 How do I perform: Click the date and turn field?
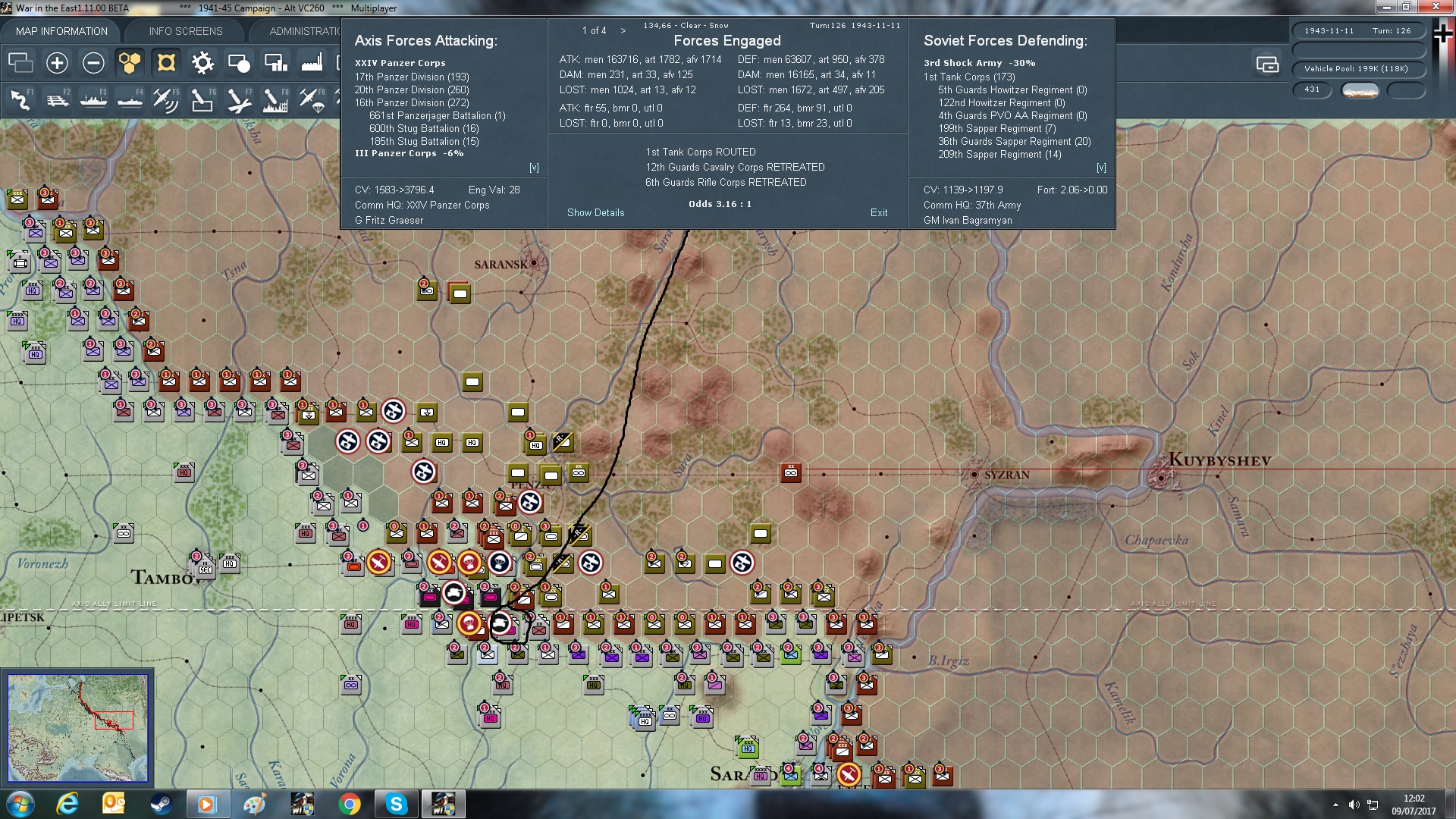1357,31
